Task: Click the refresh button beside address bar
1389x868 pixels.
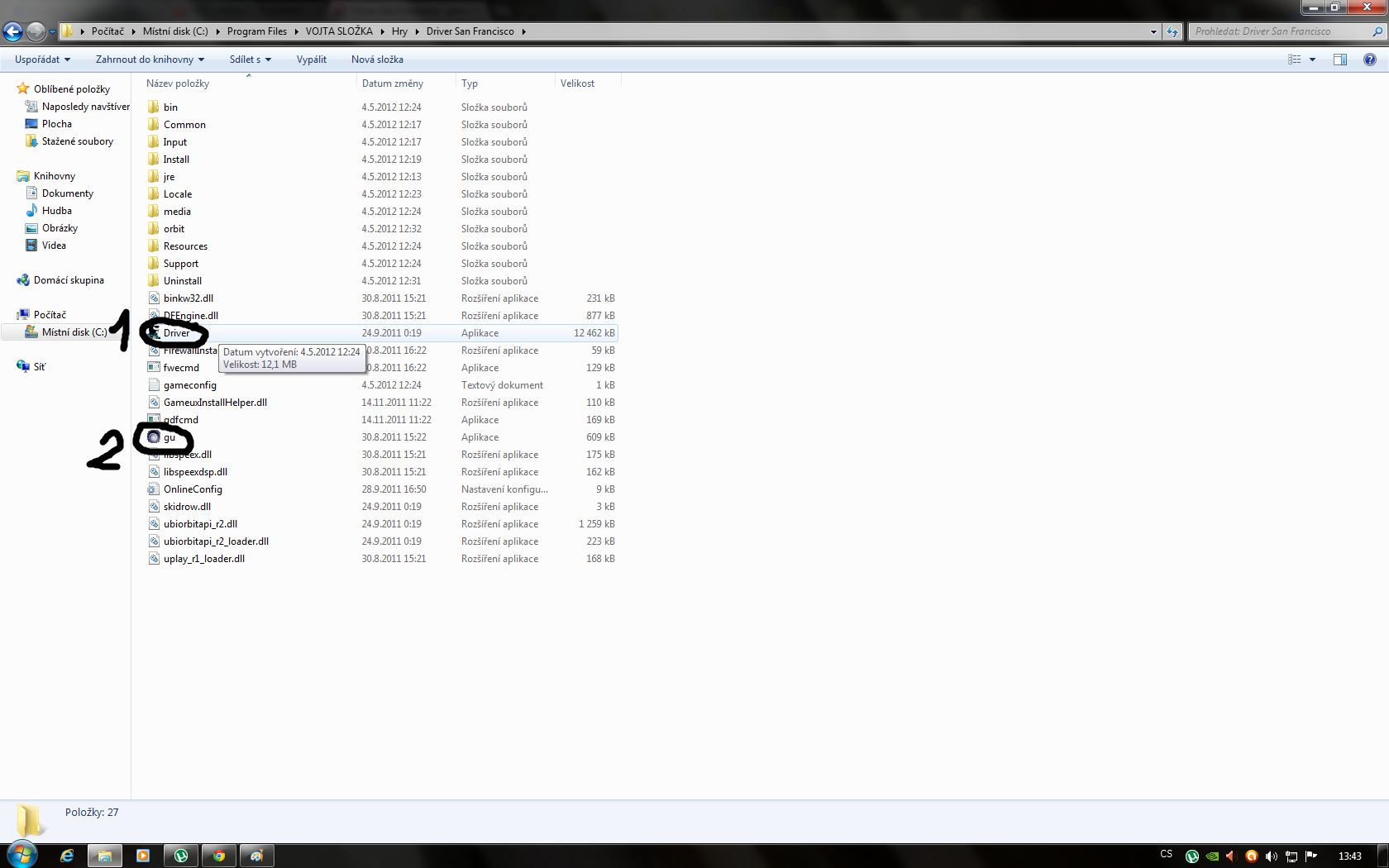Action: [x=1172, y=31]
